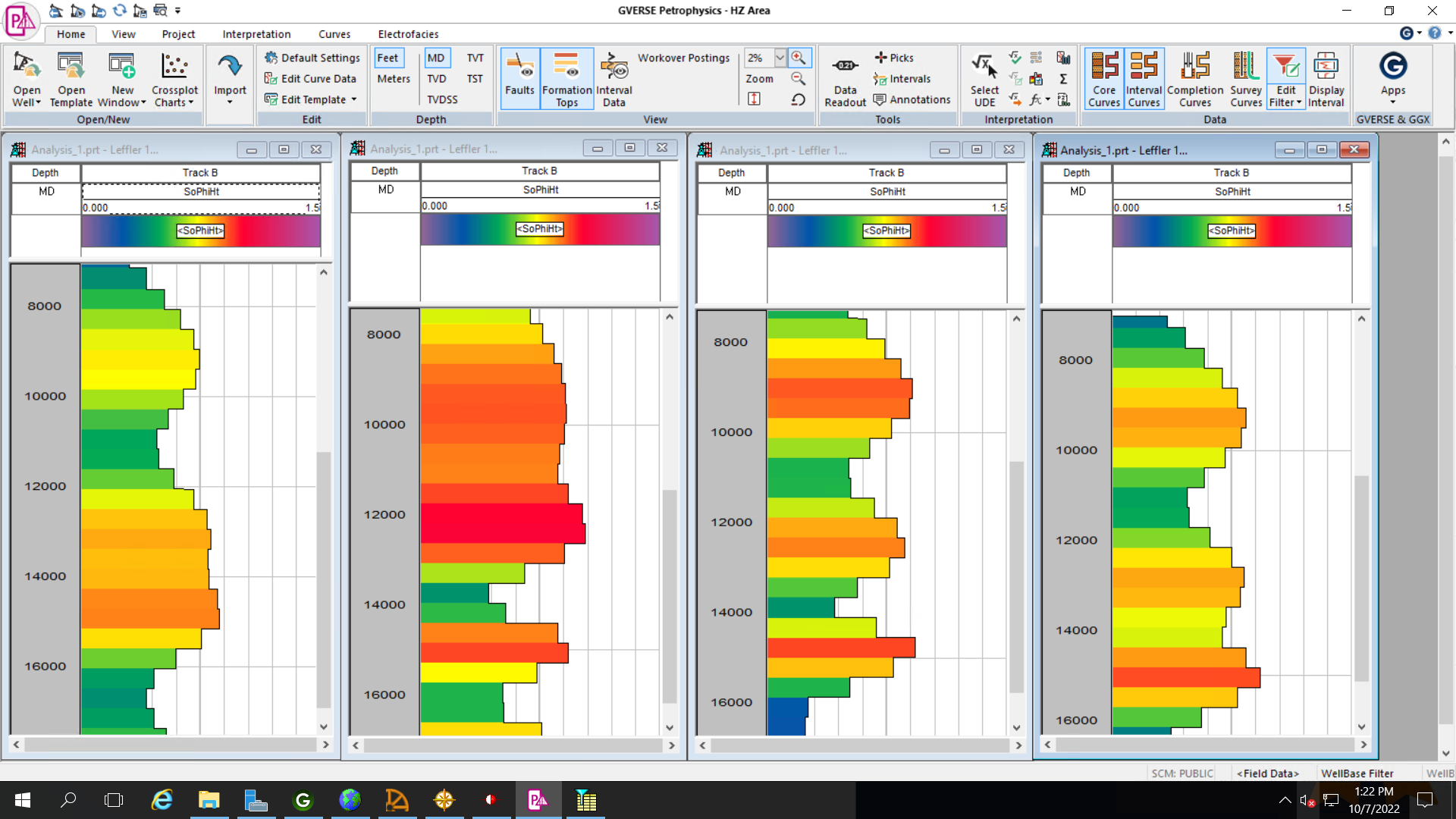This screenshot has height=819, width=1456.
Task: Select TST depth mode
Action: (x=475, y=79)
